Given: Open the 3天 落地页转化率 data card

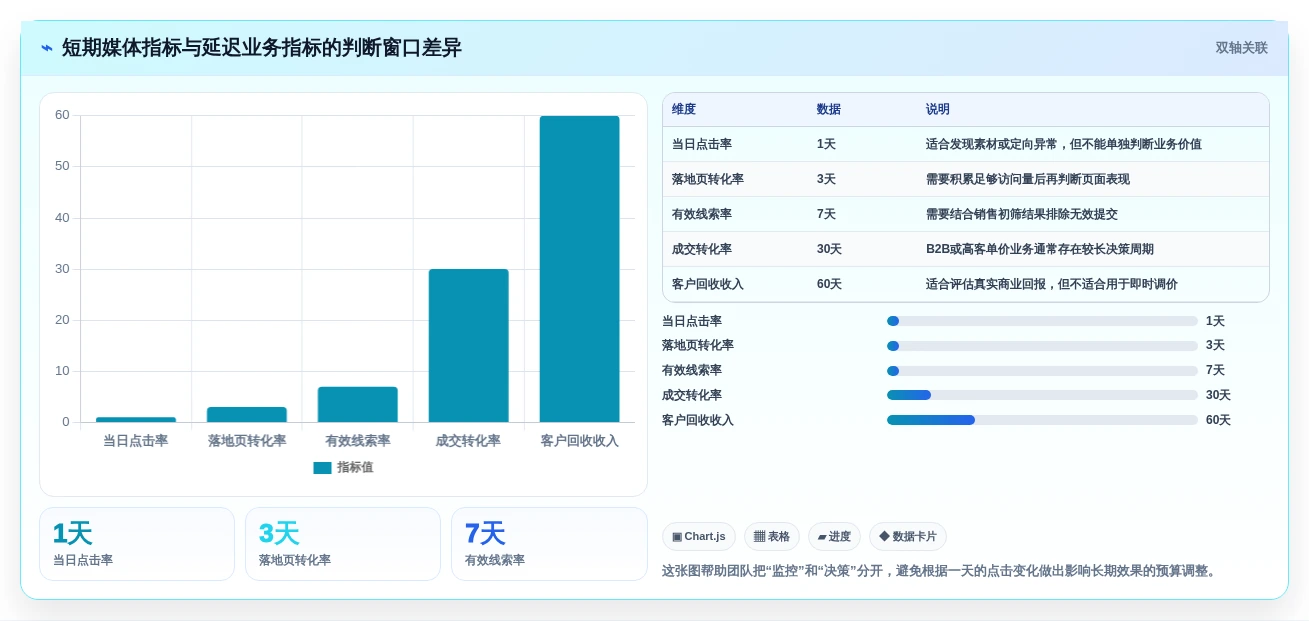Looking at the screenshot, I should click(x=343, y=544).
